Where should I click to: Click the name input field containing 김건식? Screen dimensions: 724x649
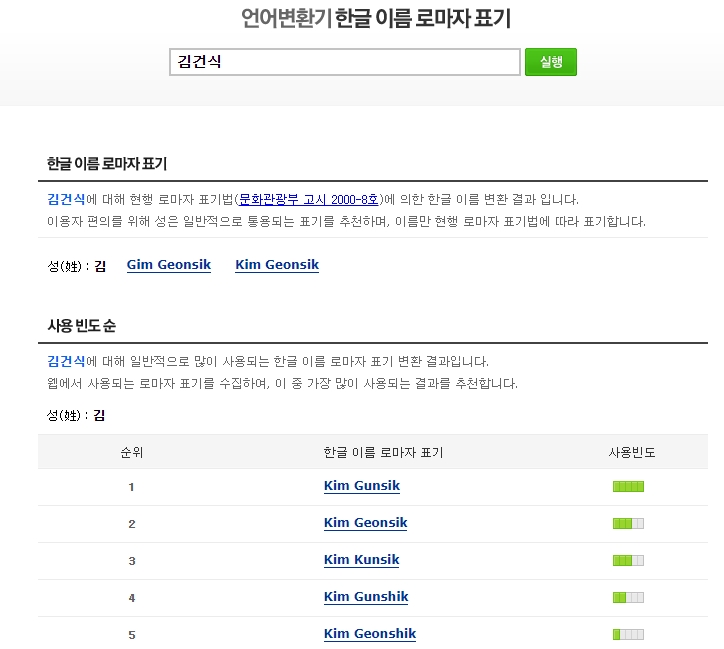pos(344,62)
